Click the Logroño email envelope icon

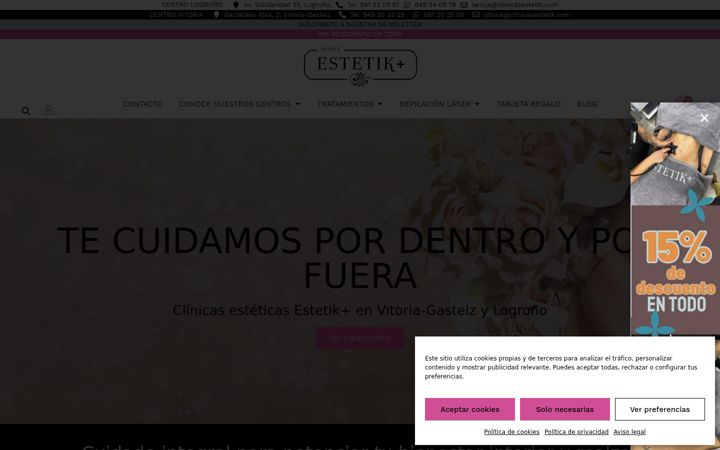point(464,5)
